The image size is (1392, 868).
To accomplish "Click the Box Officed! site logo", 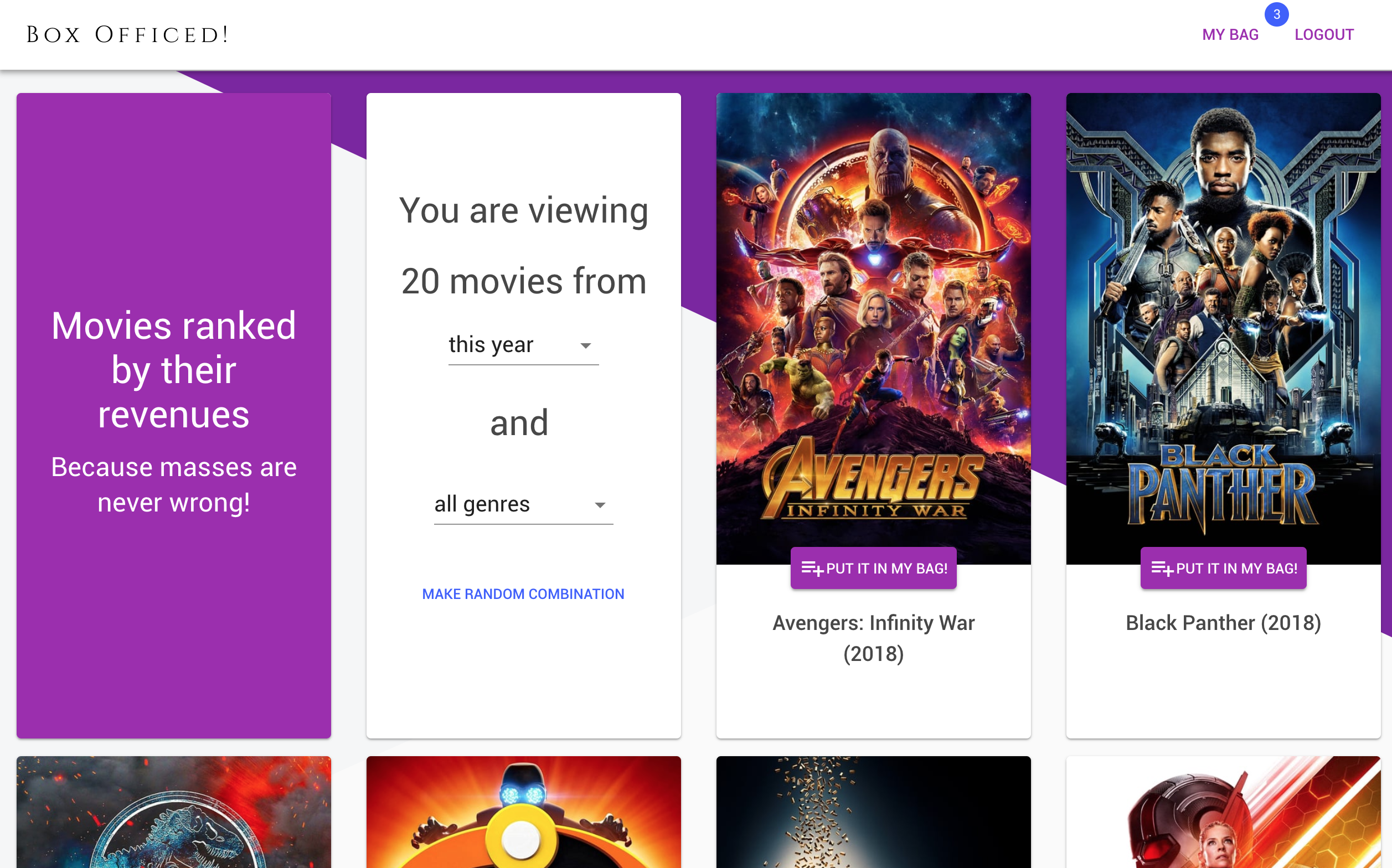I will [x=127, y=35].
